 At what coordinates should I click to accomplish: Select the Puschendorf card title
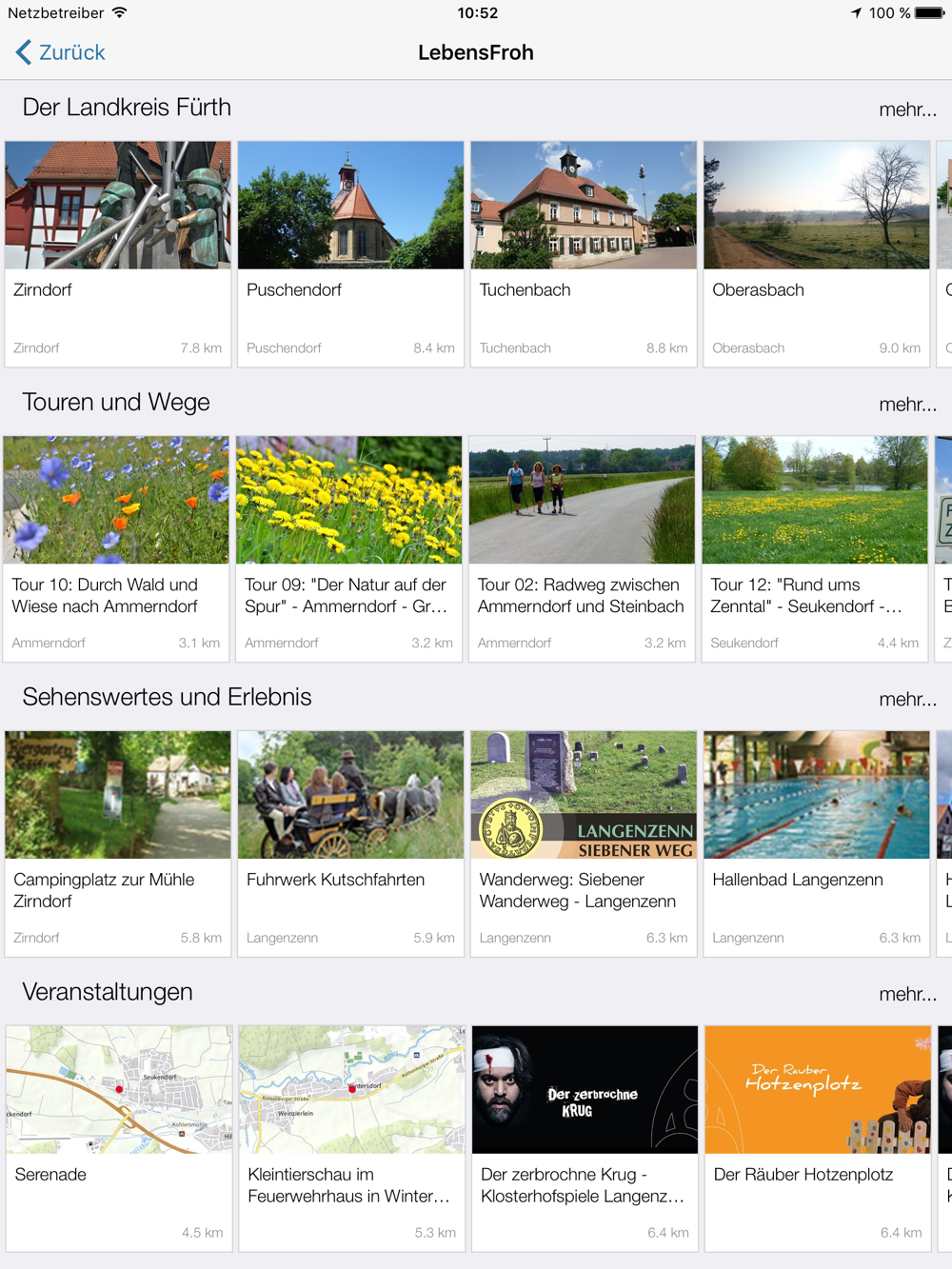tap(294, 290)
